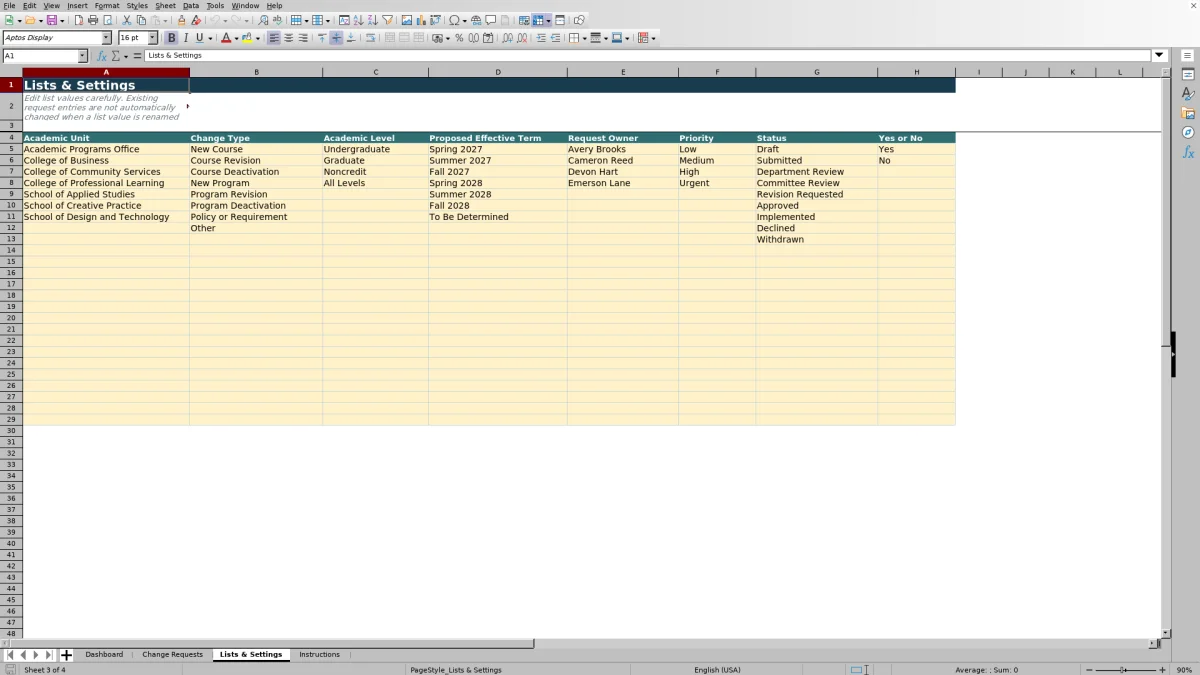Click the Clone Formatting paintbrush icon

pos(181,20)
